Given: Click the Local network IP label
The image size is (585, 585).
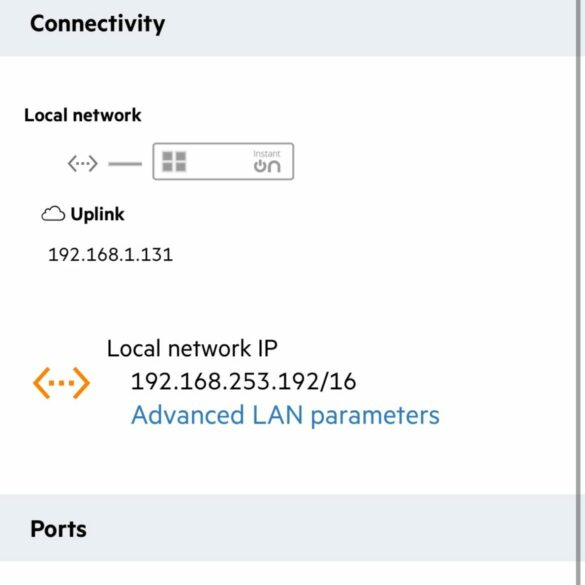Looking at the screenshot, I should coord(192,348).
